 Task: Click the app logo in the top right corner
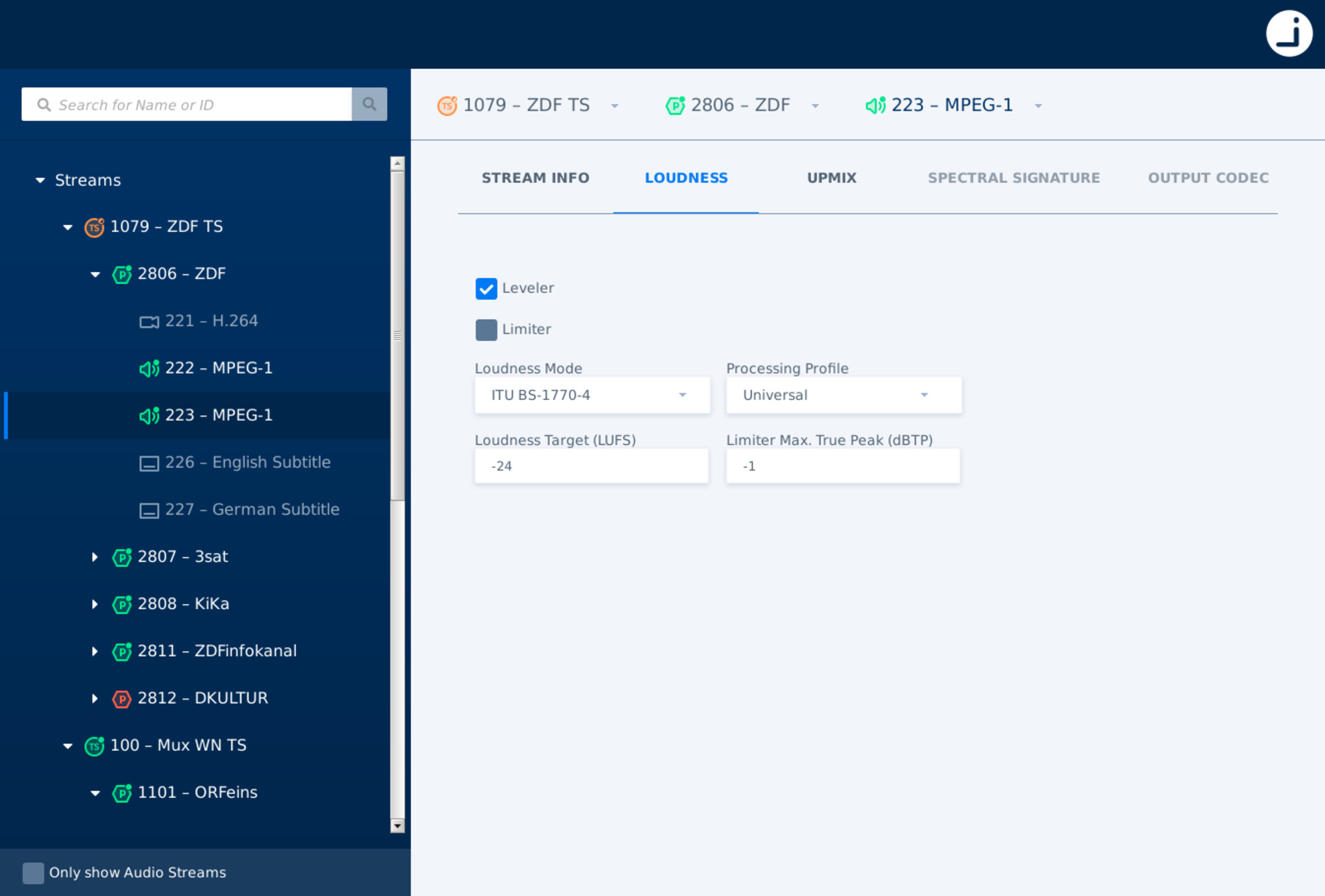coord(1289,34)
